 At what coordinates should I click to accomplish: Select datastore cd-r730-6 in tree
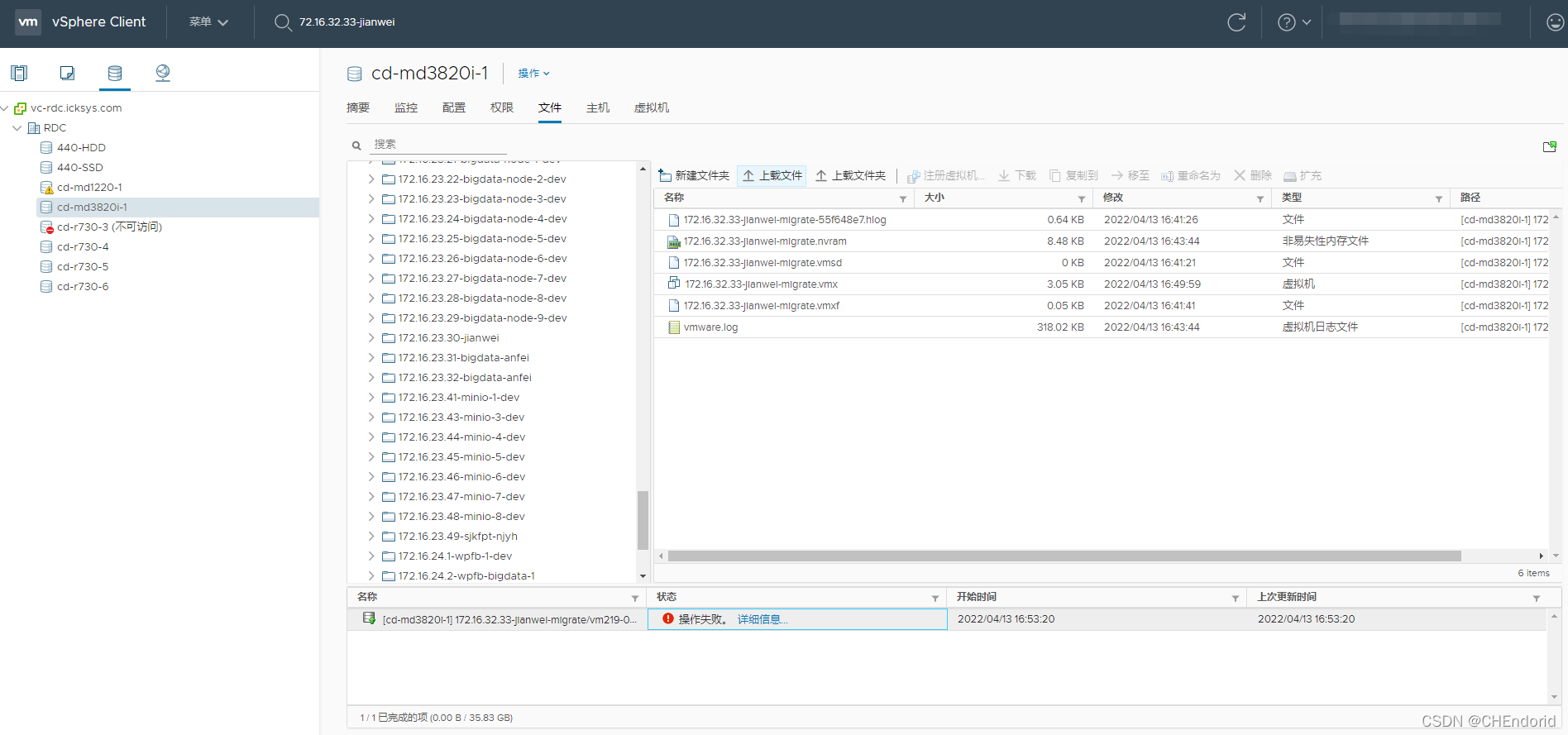83,287
